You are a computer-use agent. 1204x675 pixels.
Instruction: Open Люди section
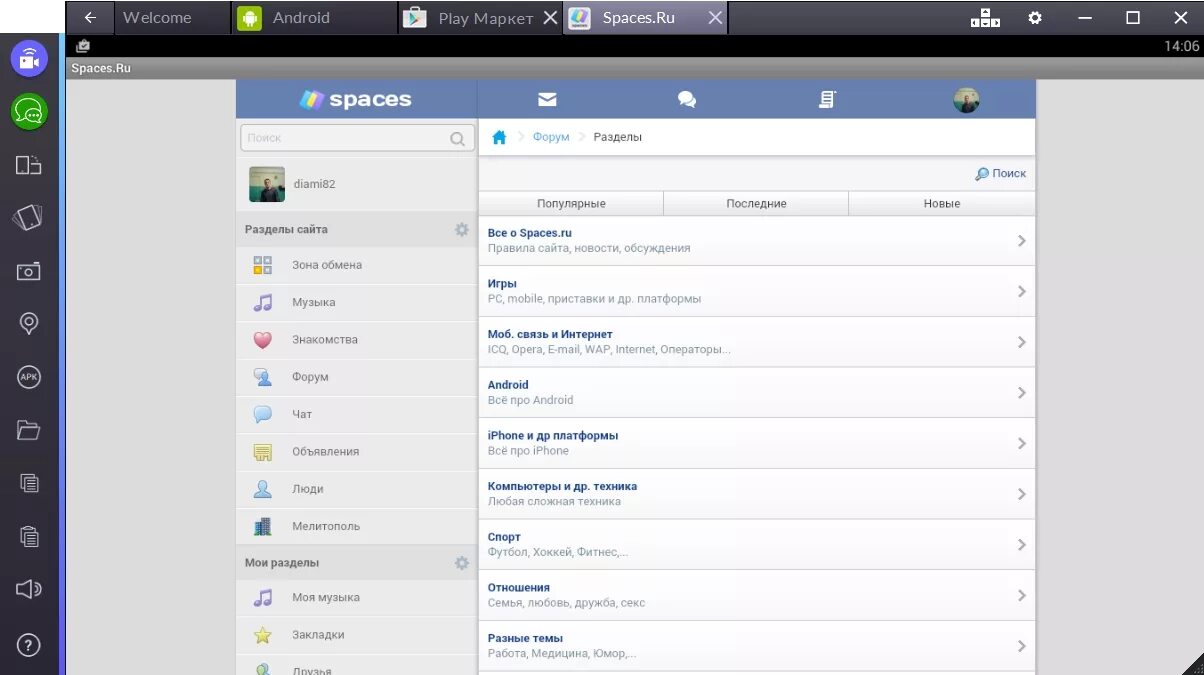(356, 489)
